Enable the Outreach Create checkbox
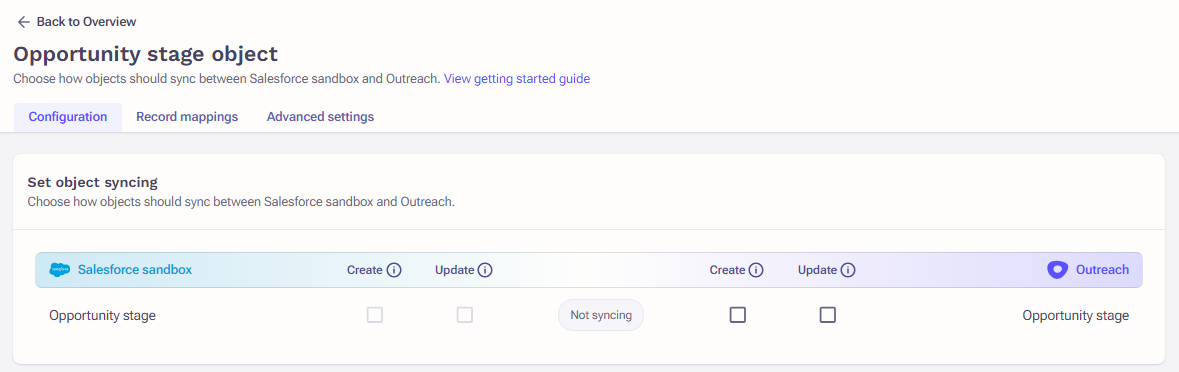 738,315
